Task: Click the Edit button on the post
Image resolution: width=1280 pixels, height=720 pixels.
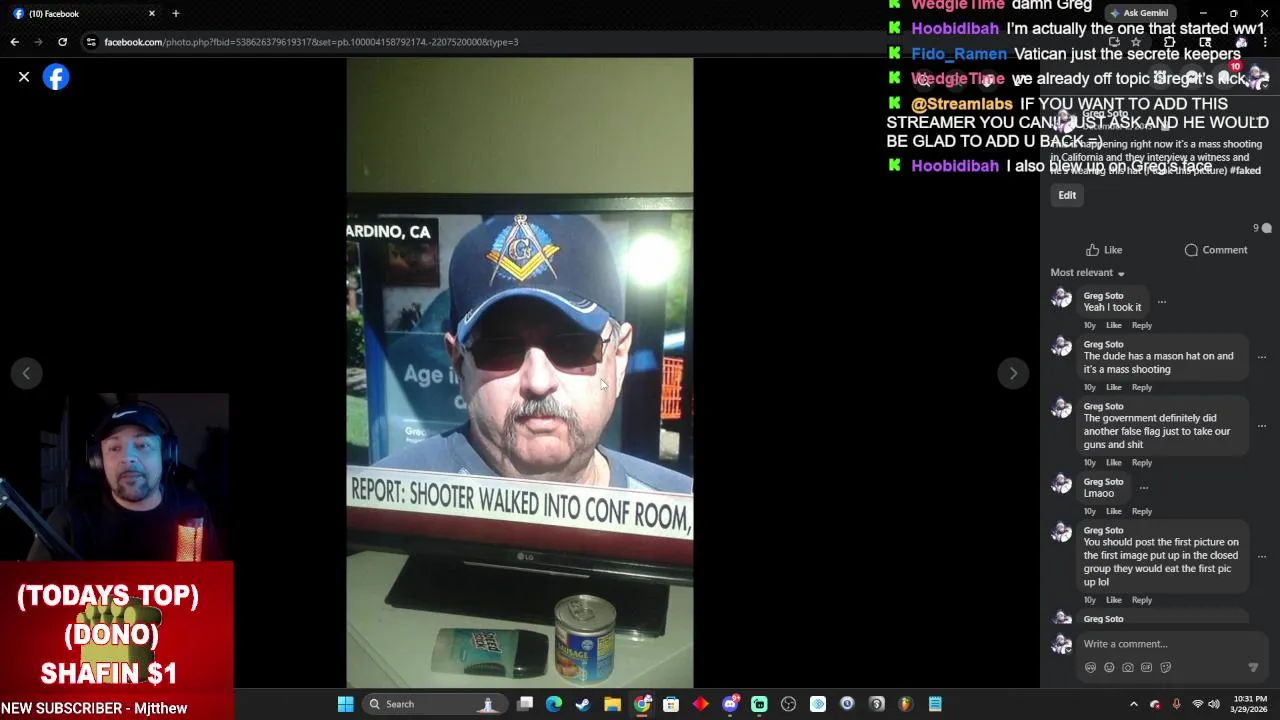Action: click(x=1067, y=195)
